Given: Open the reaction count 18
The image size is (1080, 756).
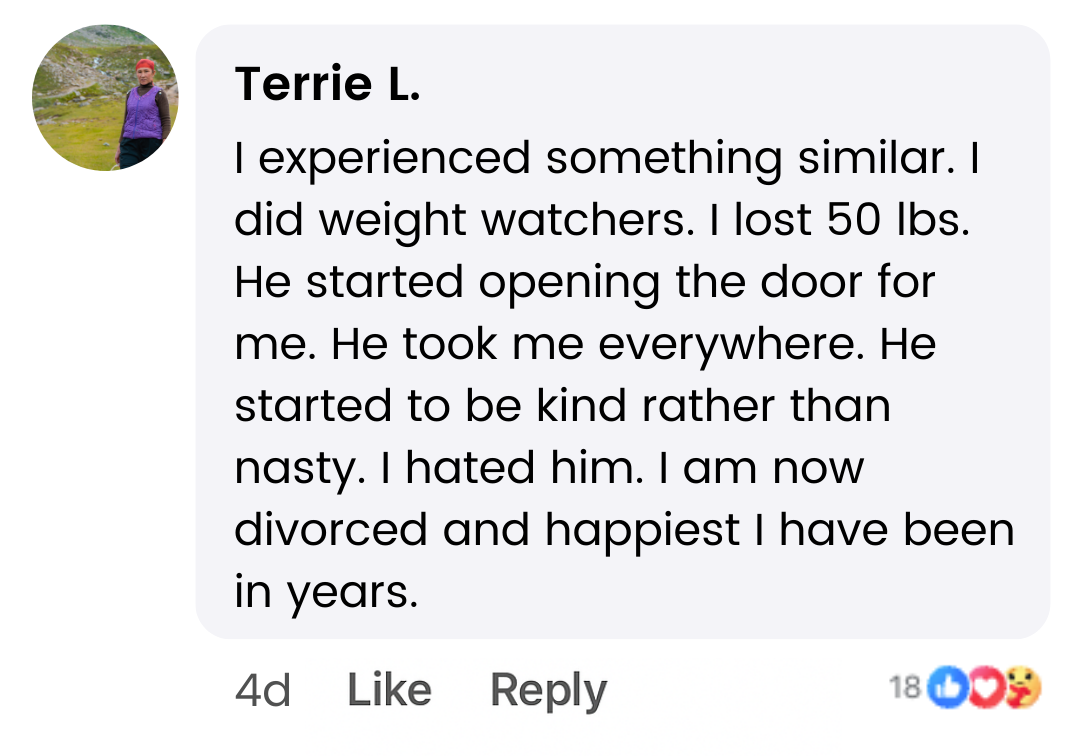Looking at the screenshot, I should [x=904, y=687].
